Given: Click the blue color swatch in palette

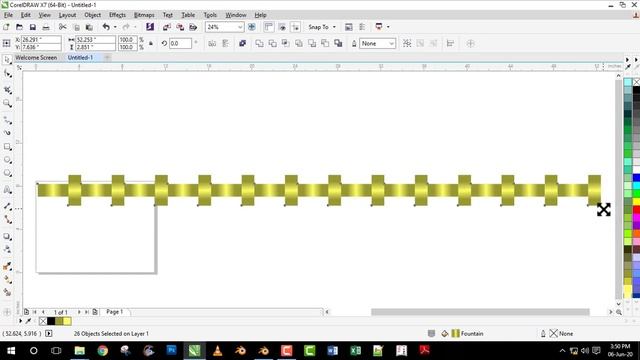Looking at the screenshot, I should (636, 178).
